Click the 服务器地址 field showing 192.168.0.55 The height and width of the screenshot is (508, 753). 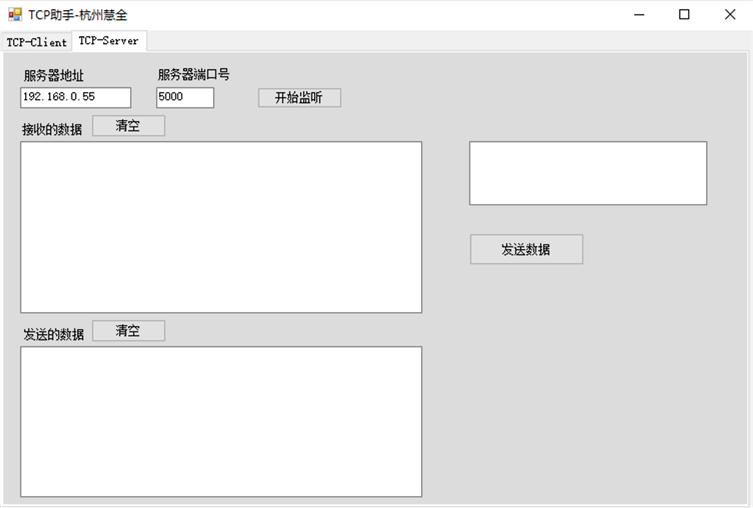click(x=75, y=97)
